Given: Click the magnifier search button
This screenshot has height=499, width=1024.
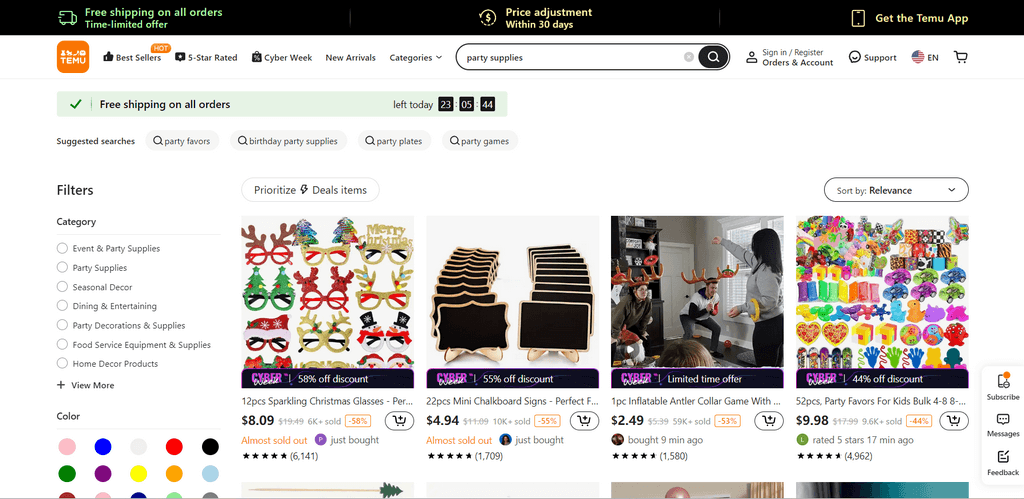Looking at the screenshot, I should [713, 57].
